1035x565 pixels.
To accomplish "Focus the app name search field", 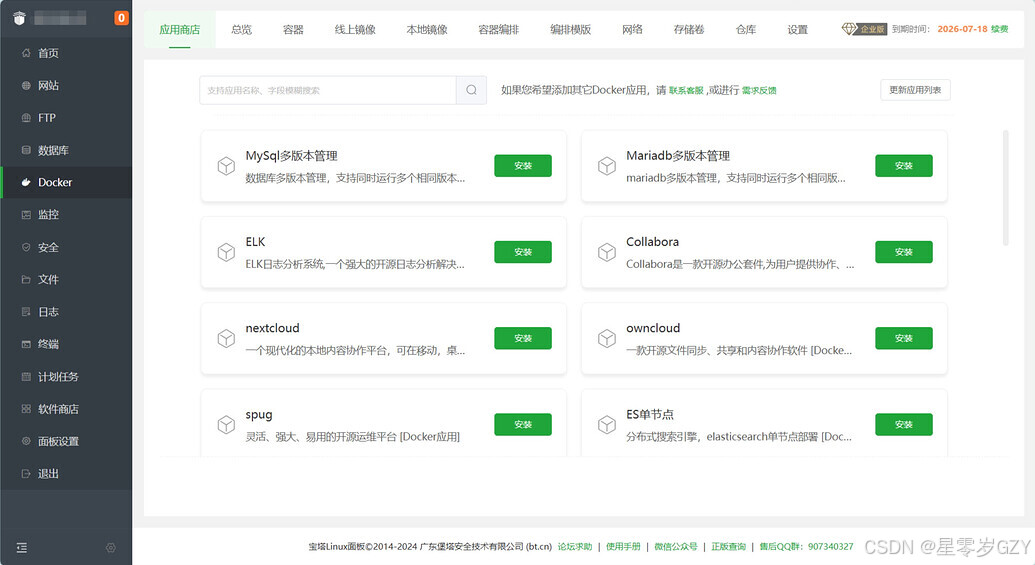I will click(328, 90).
